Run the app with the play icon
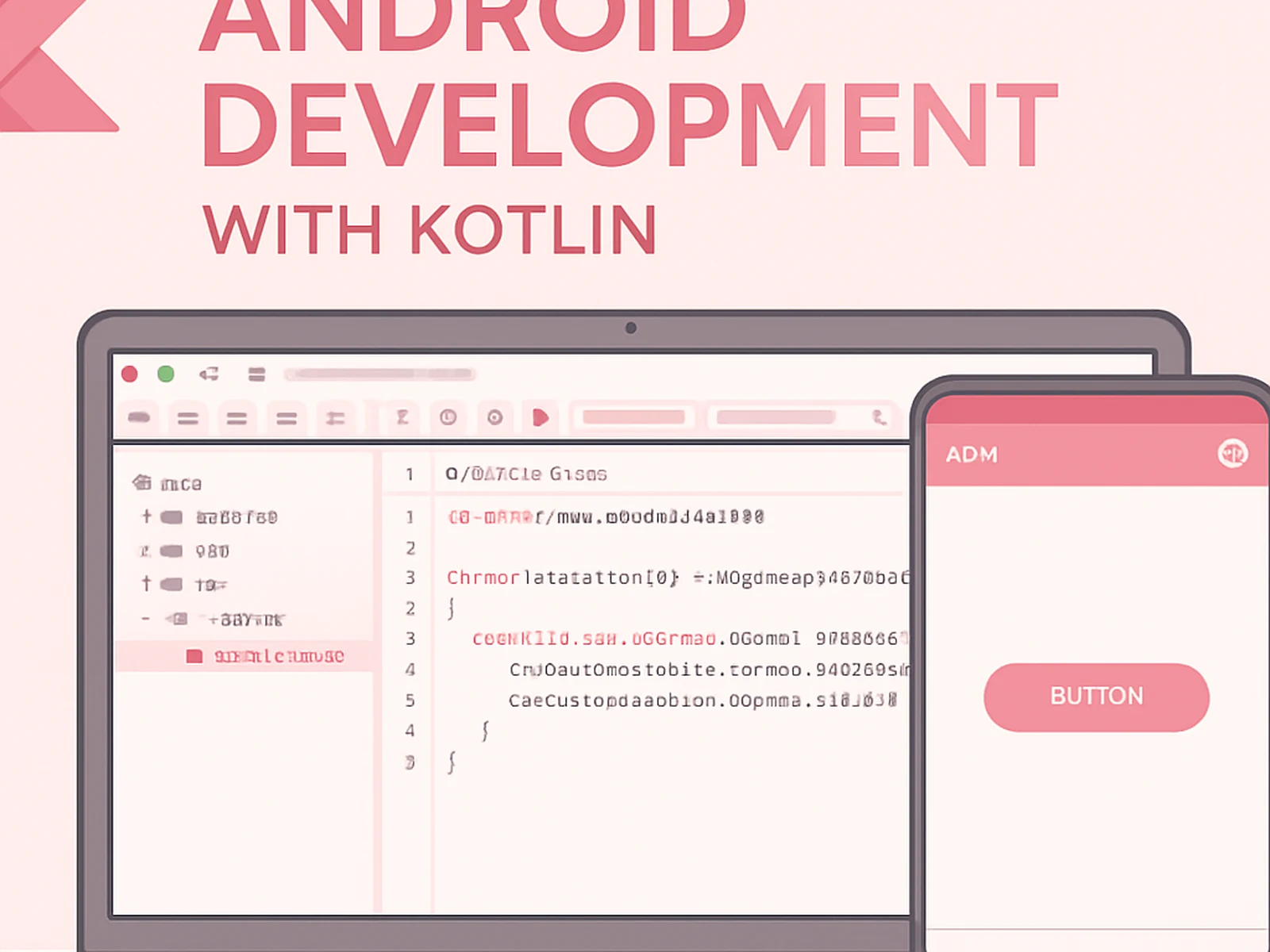 click(x=541, y=417)
